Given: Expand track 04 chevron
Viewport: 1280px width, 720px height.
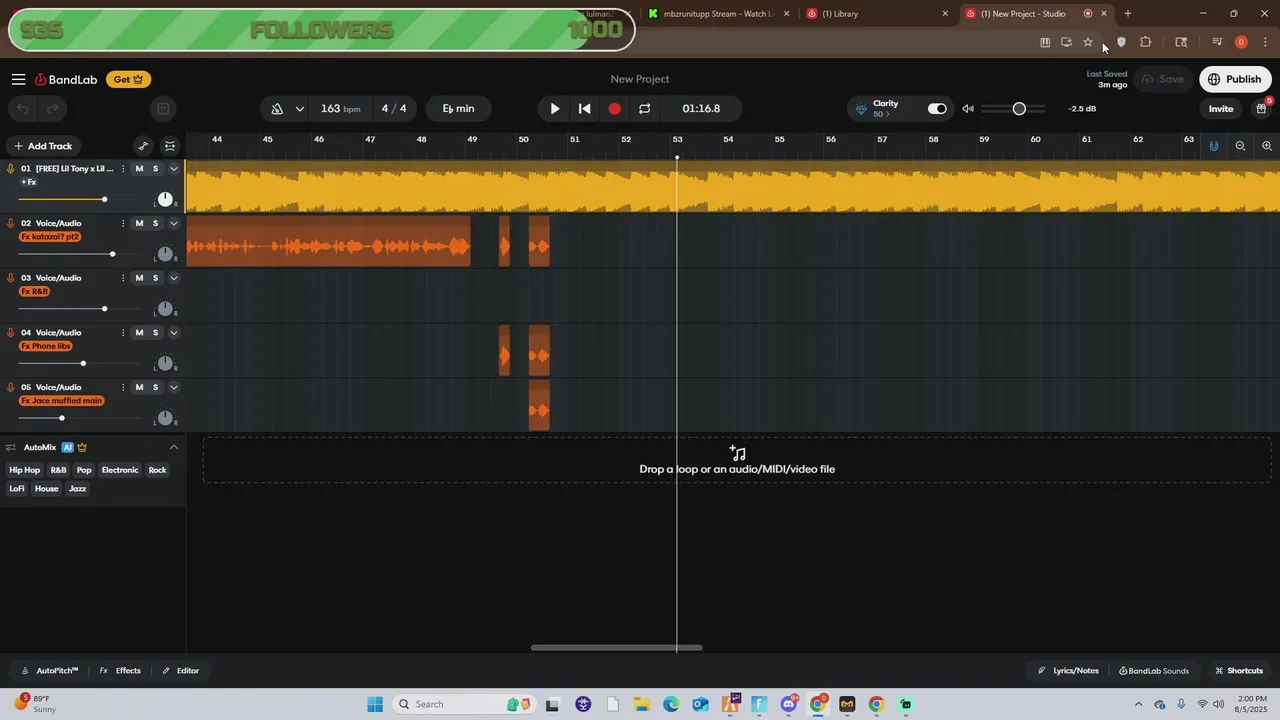Looking at the screenshot, I should [173, 333].
